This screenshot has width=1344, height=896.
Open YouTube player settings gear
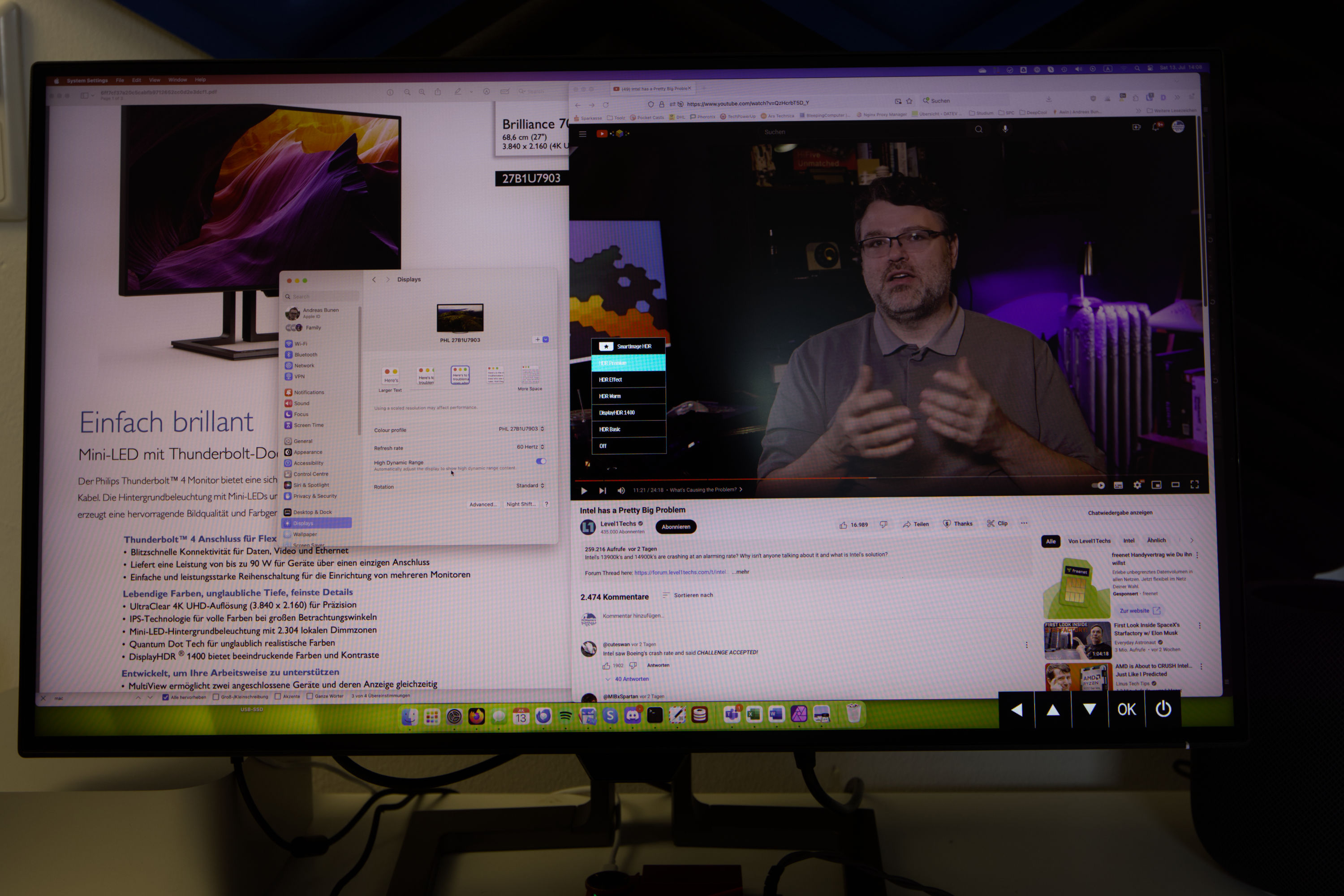[x=1138, y=485]
